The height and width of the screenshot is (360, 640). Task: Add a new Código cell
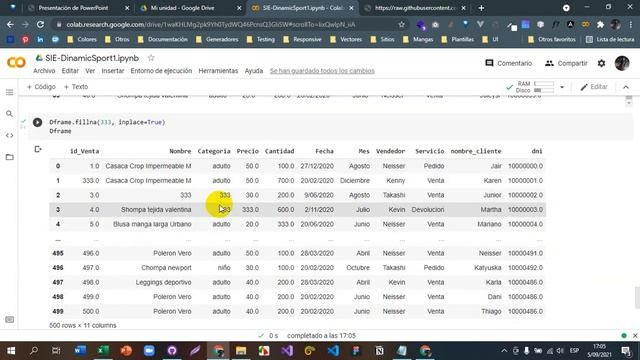41,87
